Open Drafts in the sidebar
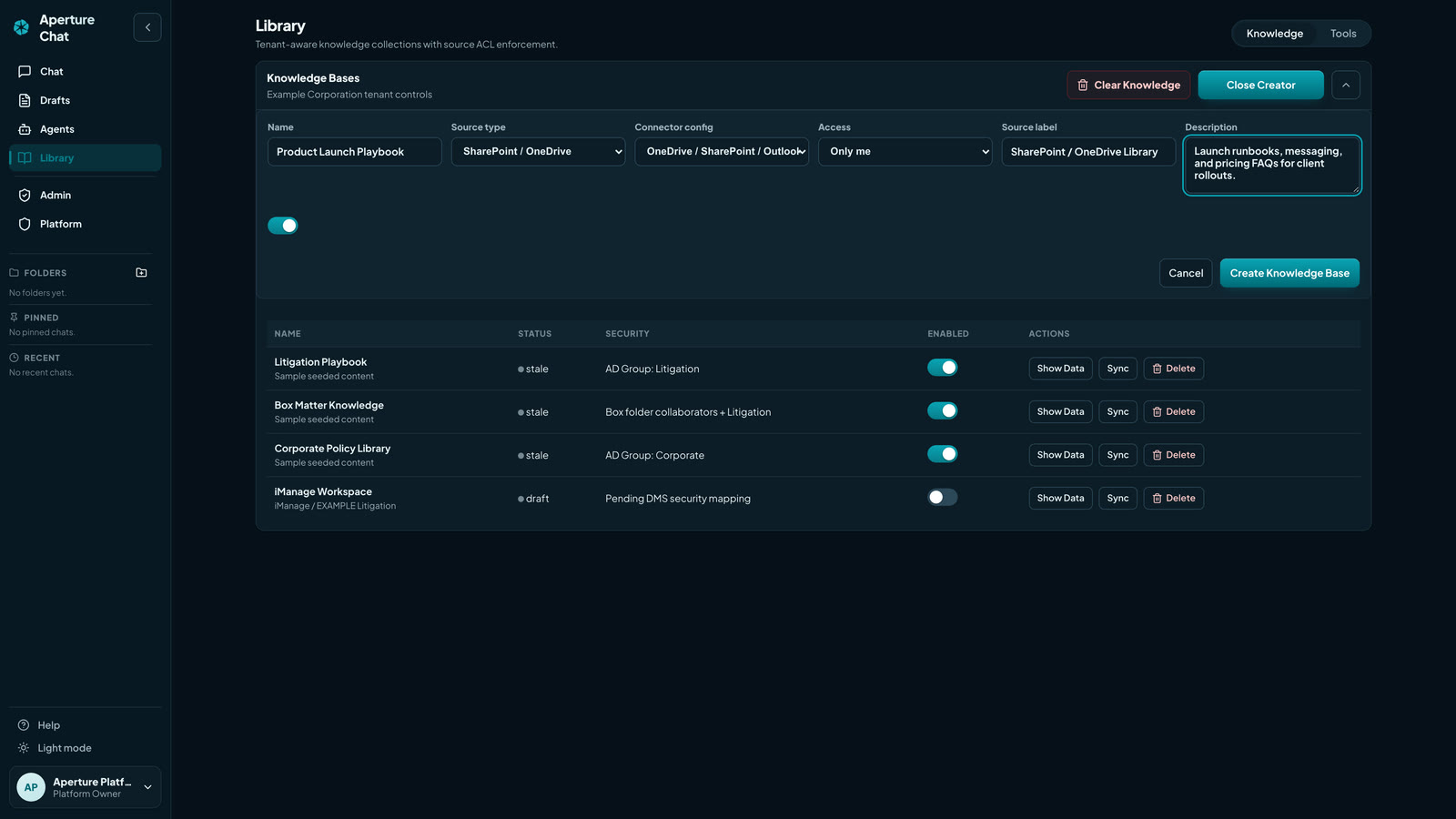Viewport: 1456px width, 819px height. coord(85,100)
